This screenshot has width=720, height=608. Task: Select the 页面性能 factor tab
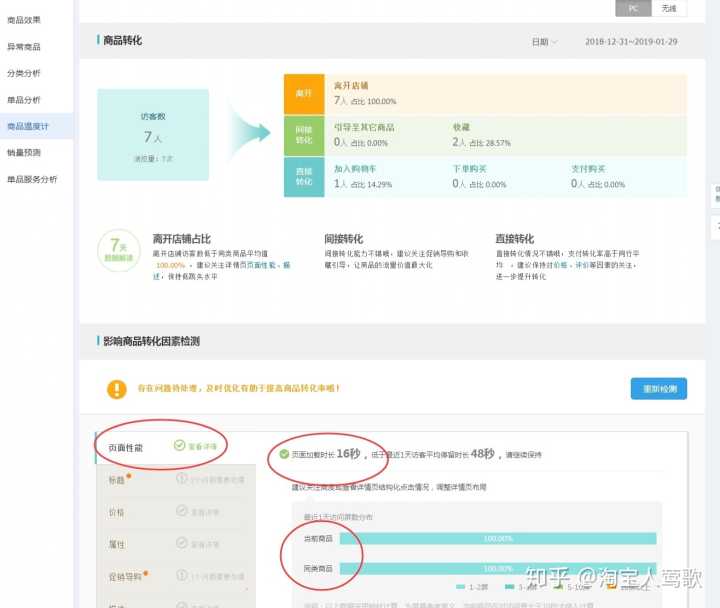tap(125, 447)
